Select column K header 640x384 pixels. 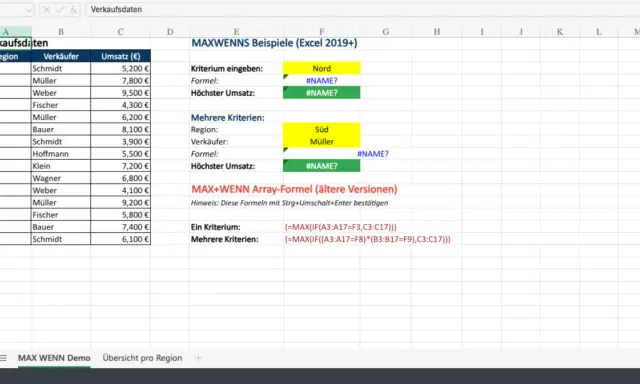click(x=560, y=32)
